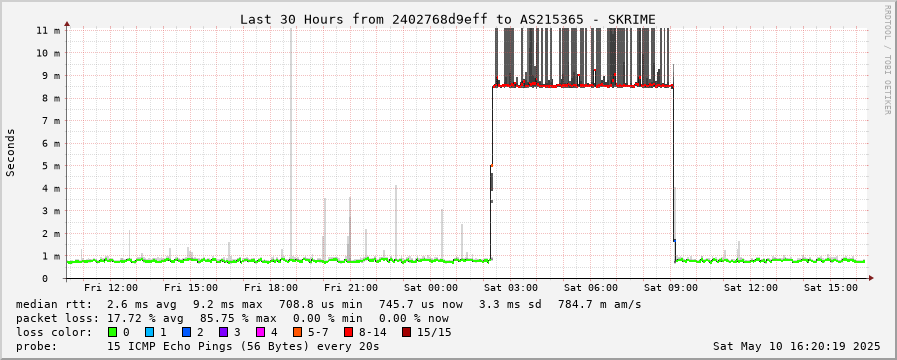Image resolution: width=897 pixels, height=360 pixels.
Task: Click the Sat 03:00 time axis label
Action: 514,288
